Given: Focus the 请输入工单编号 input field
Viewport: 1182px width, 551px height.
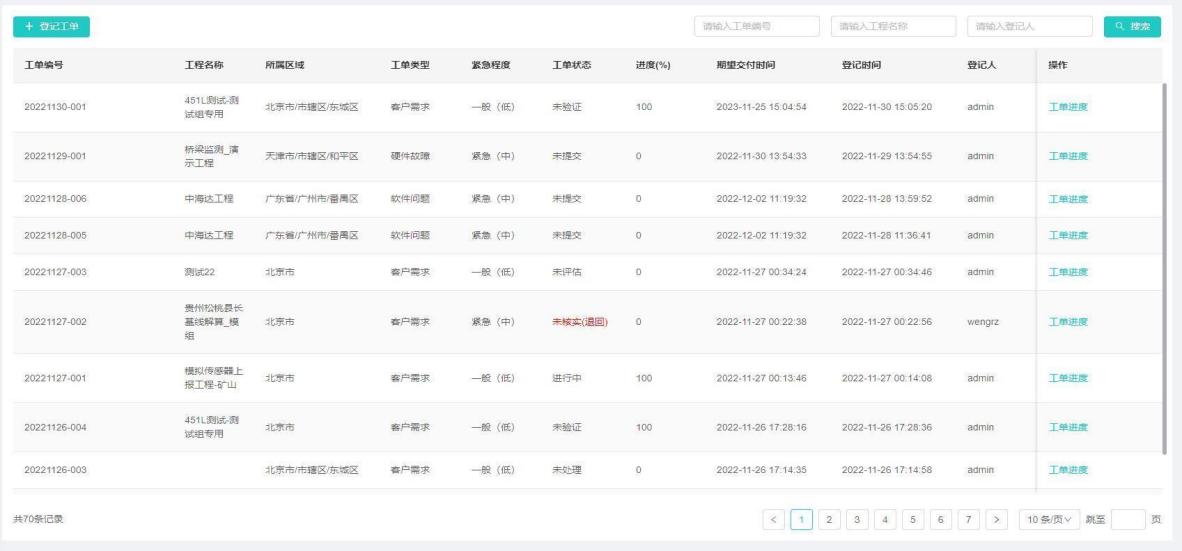Looking at the screenshot, I should 757,26.
